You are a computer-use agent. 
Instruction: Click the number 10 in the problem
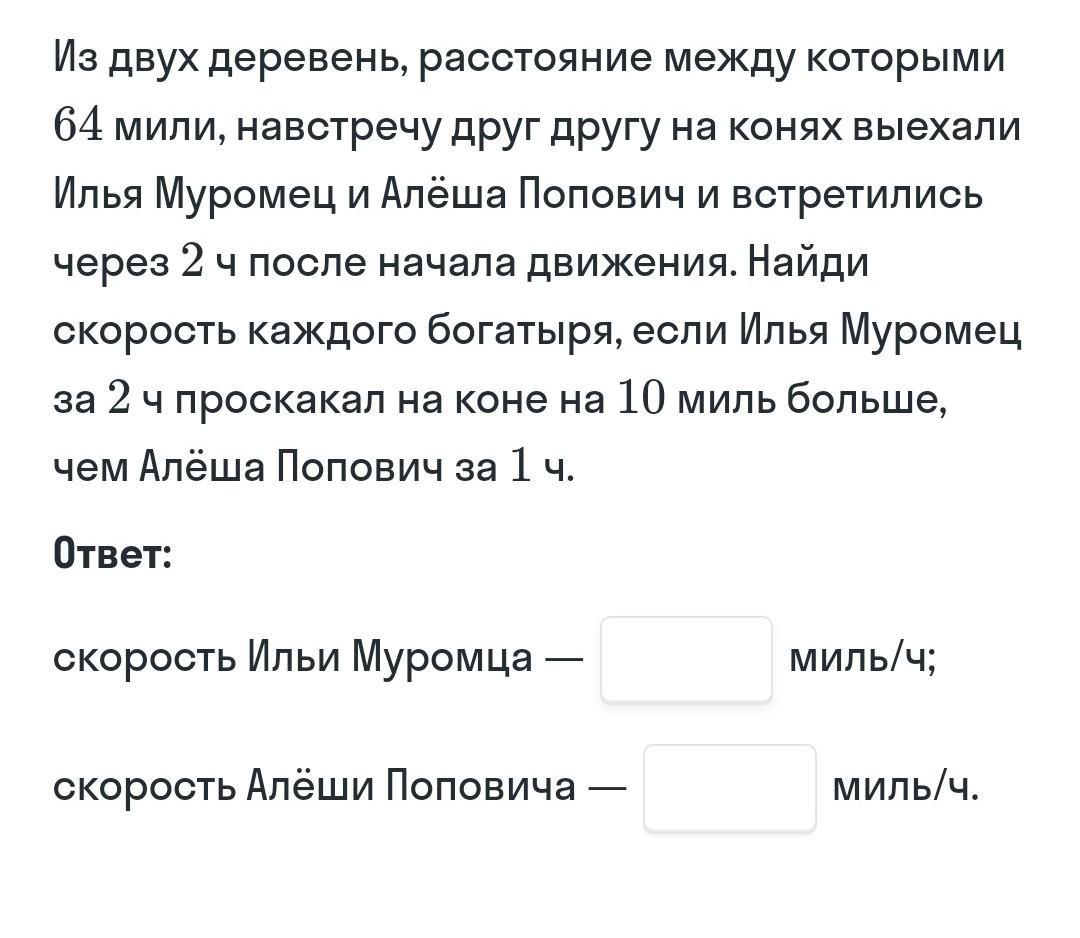coord(640,399)
